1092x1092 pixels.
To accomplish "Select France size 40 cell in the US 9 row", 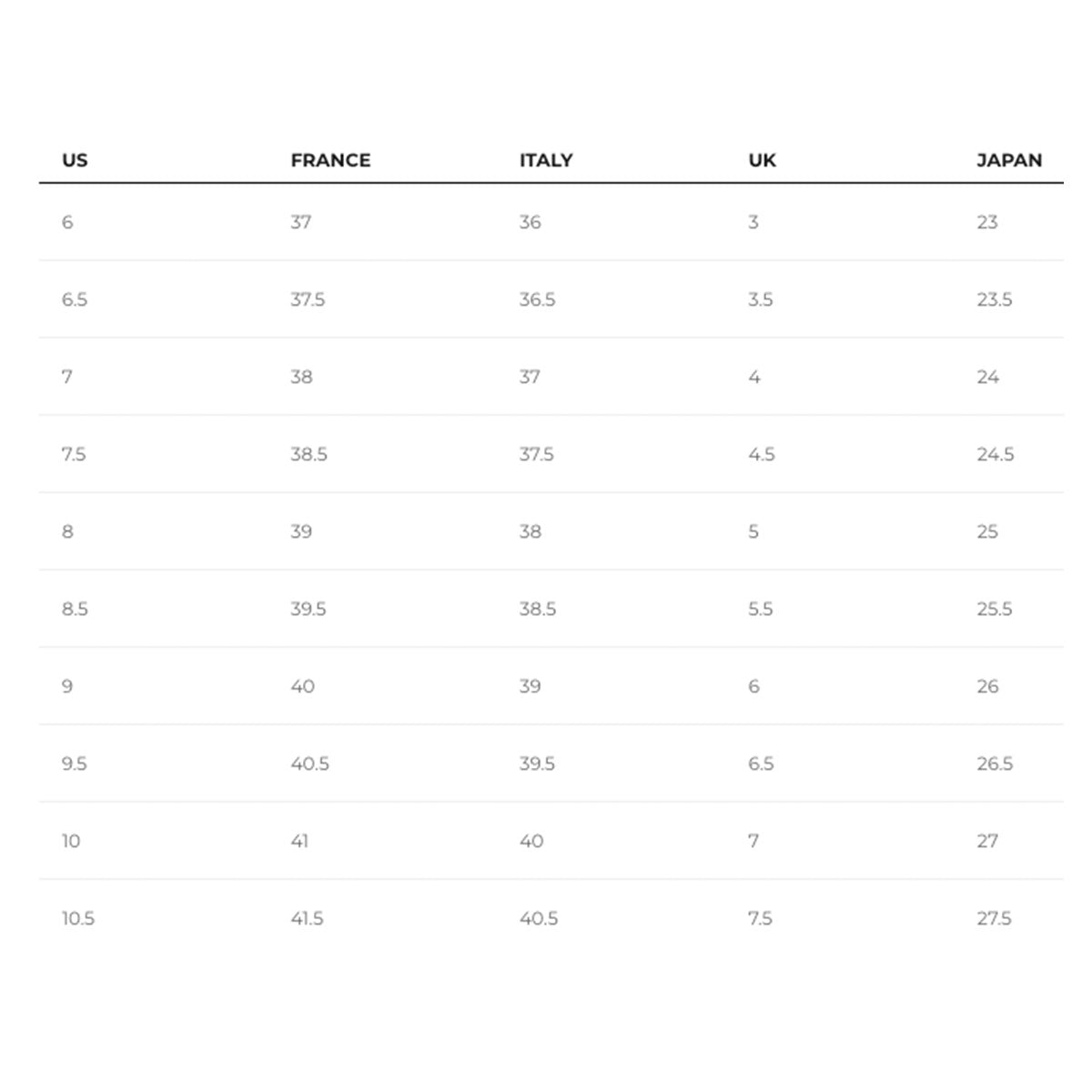I will [302, 686].
